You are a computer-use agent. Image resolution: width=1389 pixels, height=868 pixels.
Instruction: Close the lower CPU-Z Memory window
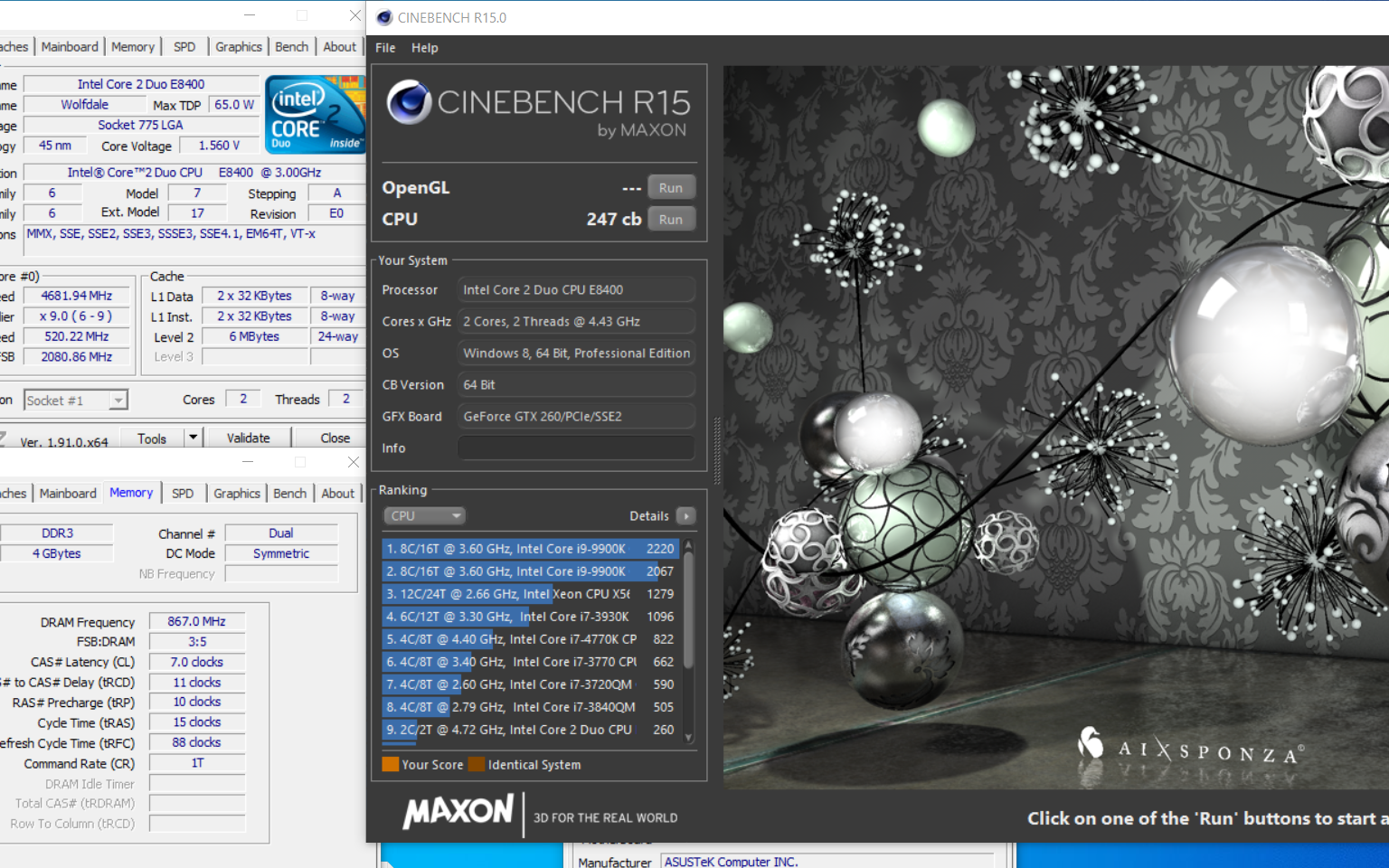click(353, 462)
